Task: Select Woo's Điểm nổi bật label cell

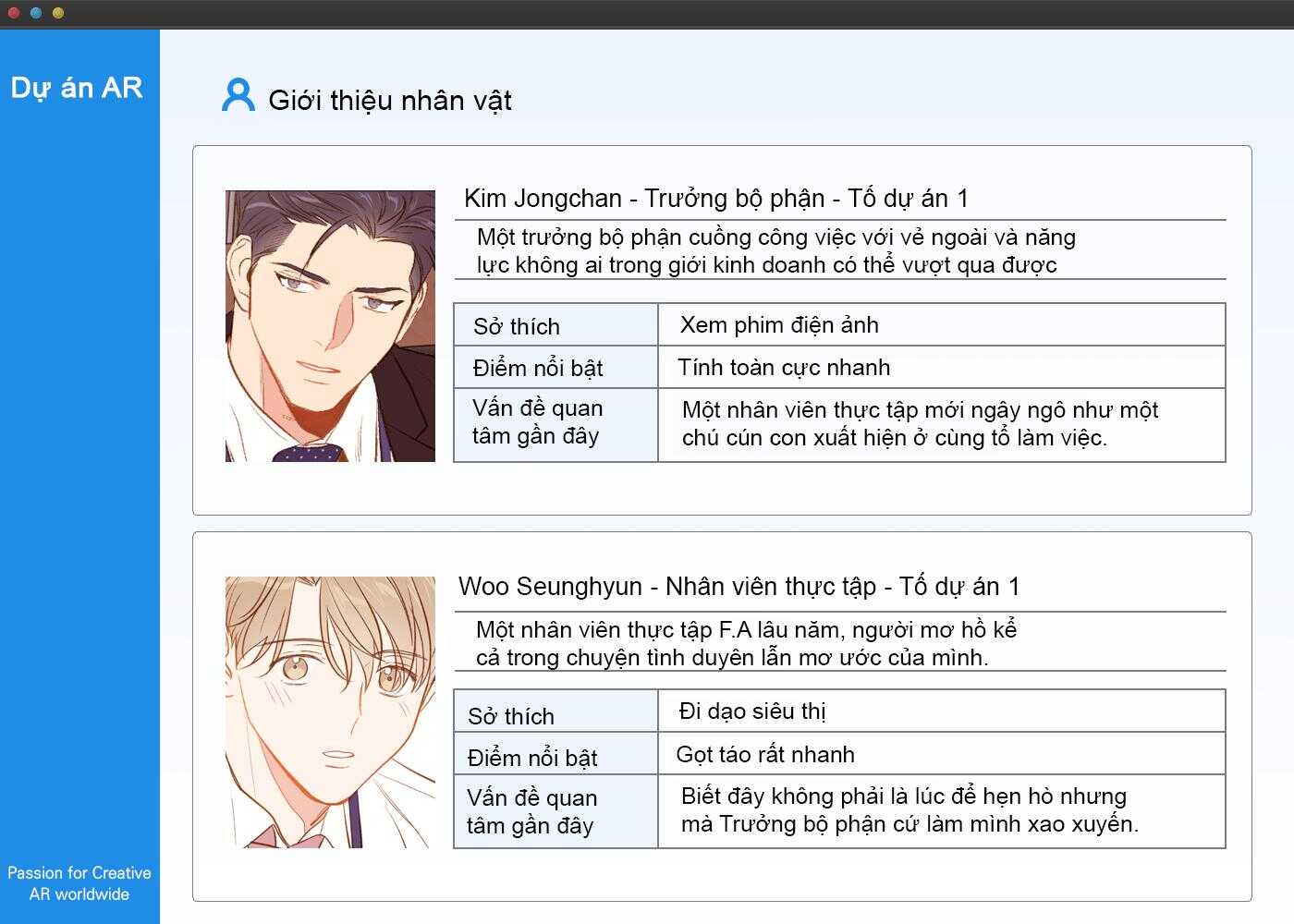Action: pos(555,753)
